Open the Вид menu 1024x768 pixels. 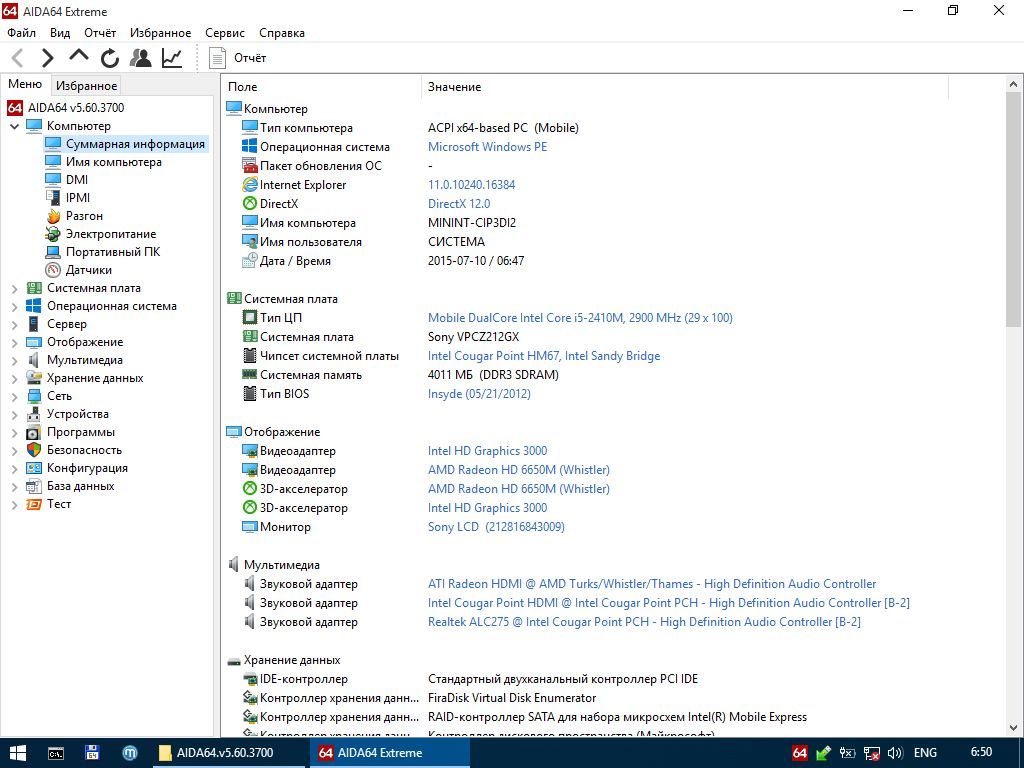click(60, 33)
